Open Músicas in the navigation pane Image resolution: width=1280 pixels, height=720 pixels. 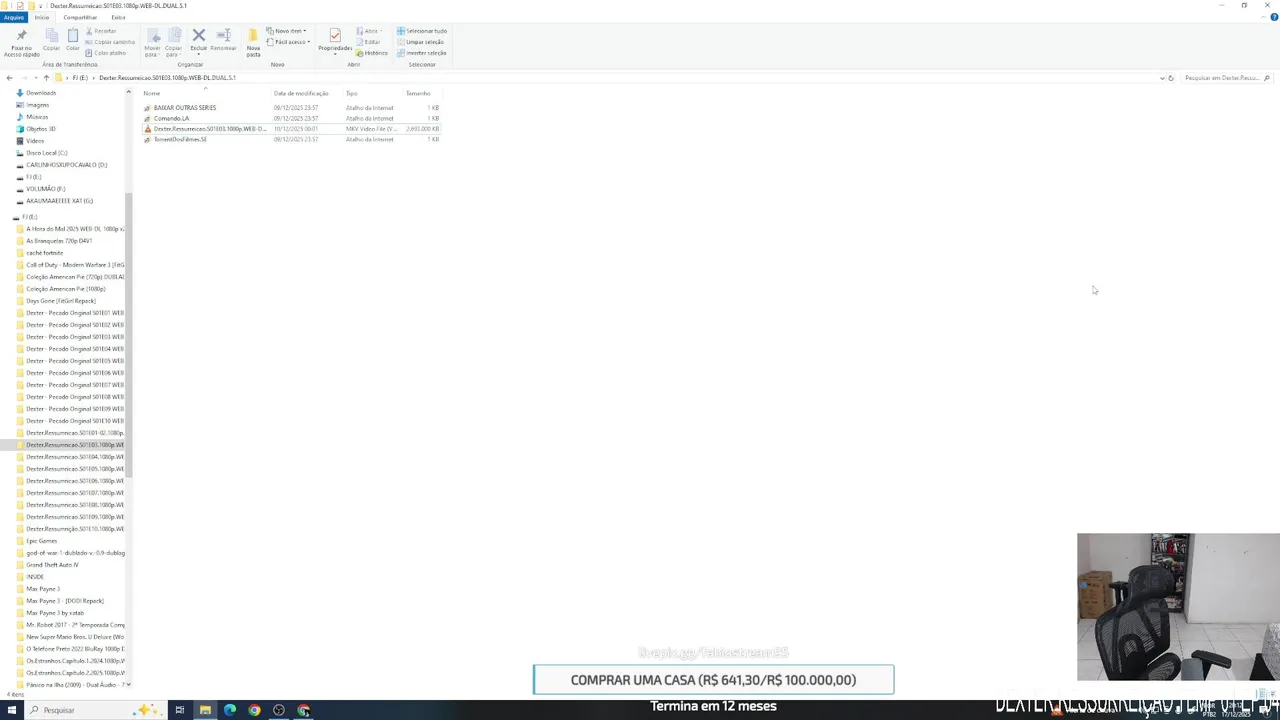[x=37, y=117]
